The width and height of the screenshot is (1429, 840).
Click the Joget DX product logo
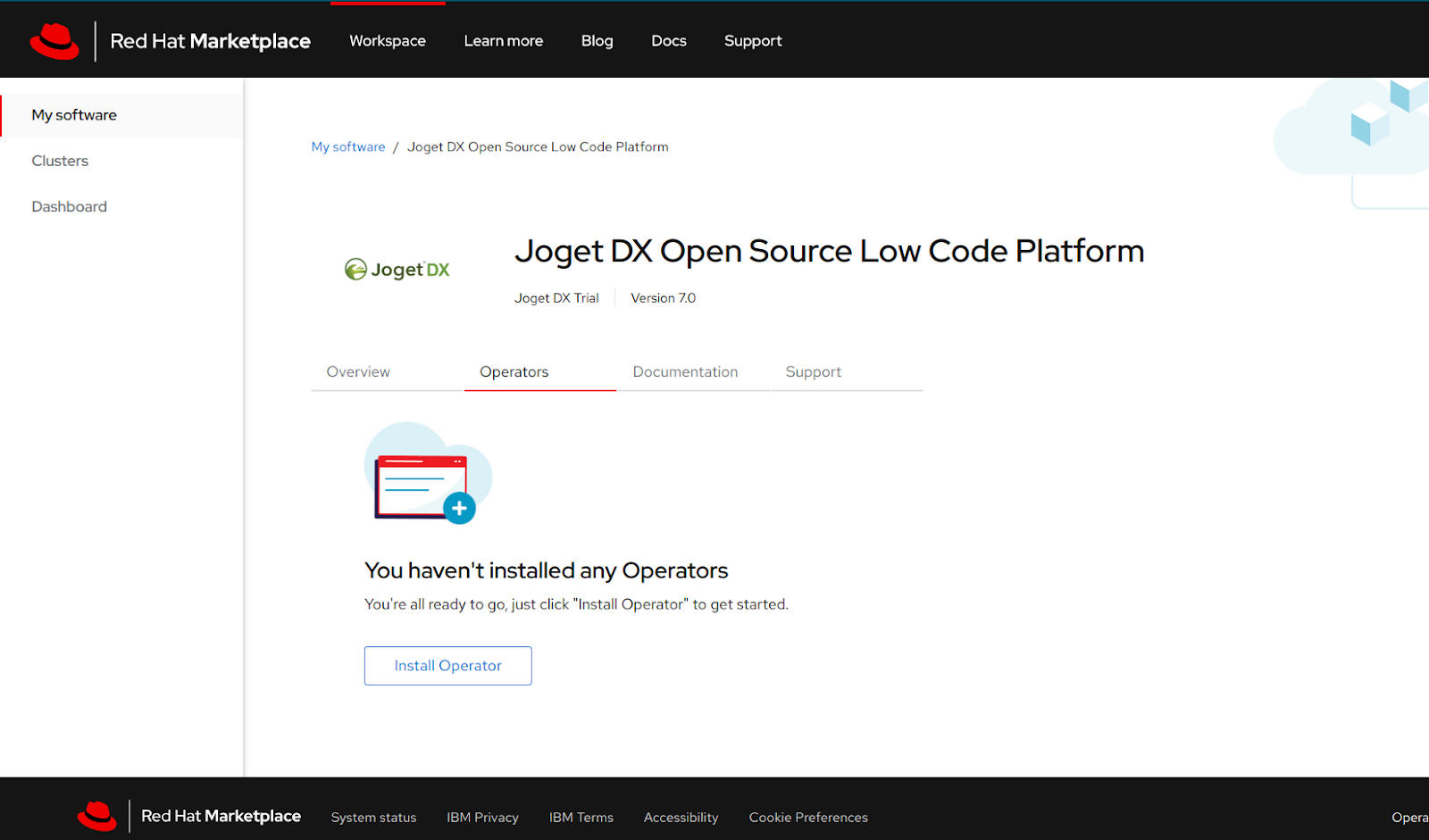point(397,269)
